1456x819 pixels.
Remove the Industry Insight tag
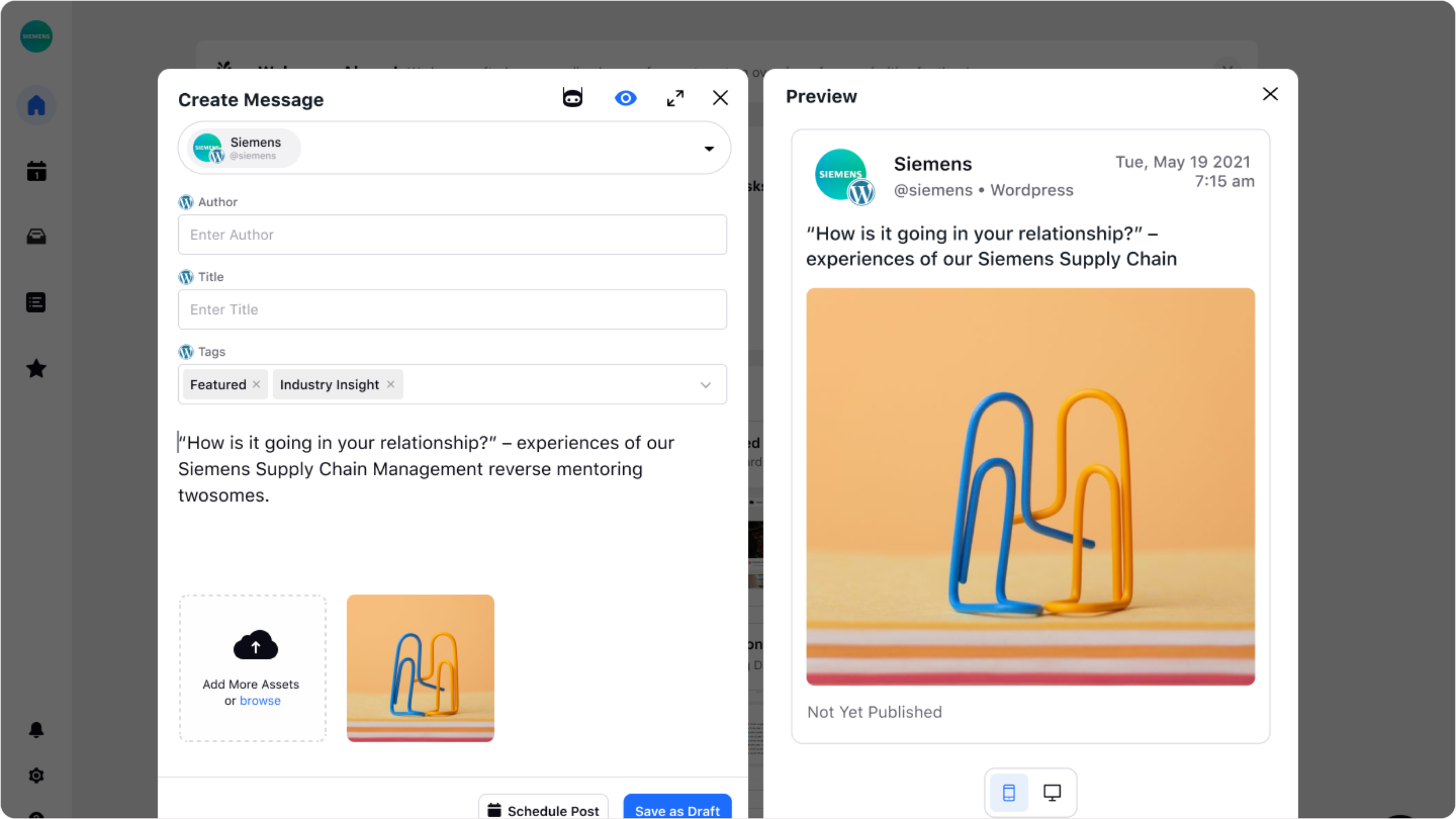[391, 384]
